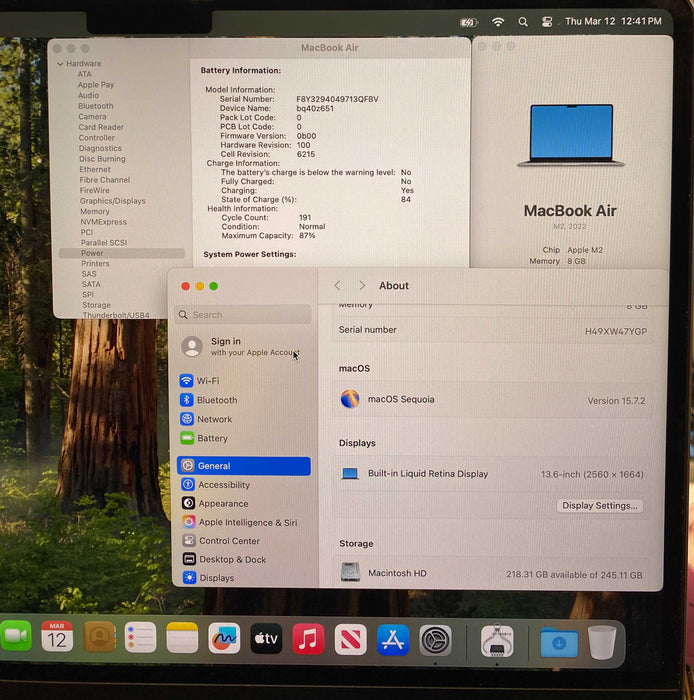This screenshot has height=700, width=694.
Task: Click MacBook Air image in About window
Action: (x=571, y=135)
